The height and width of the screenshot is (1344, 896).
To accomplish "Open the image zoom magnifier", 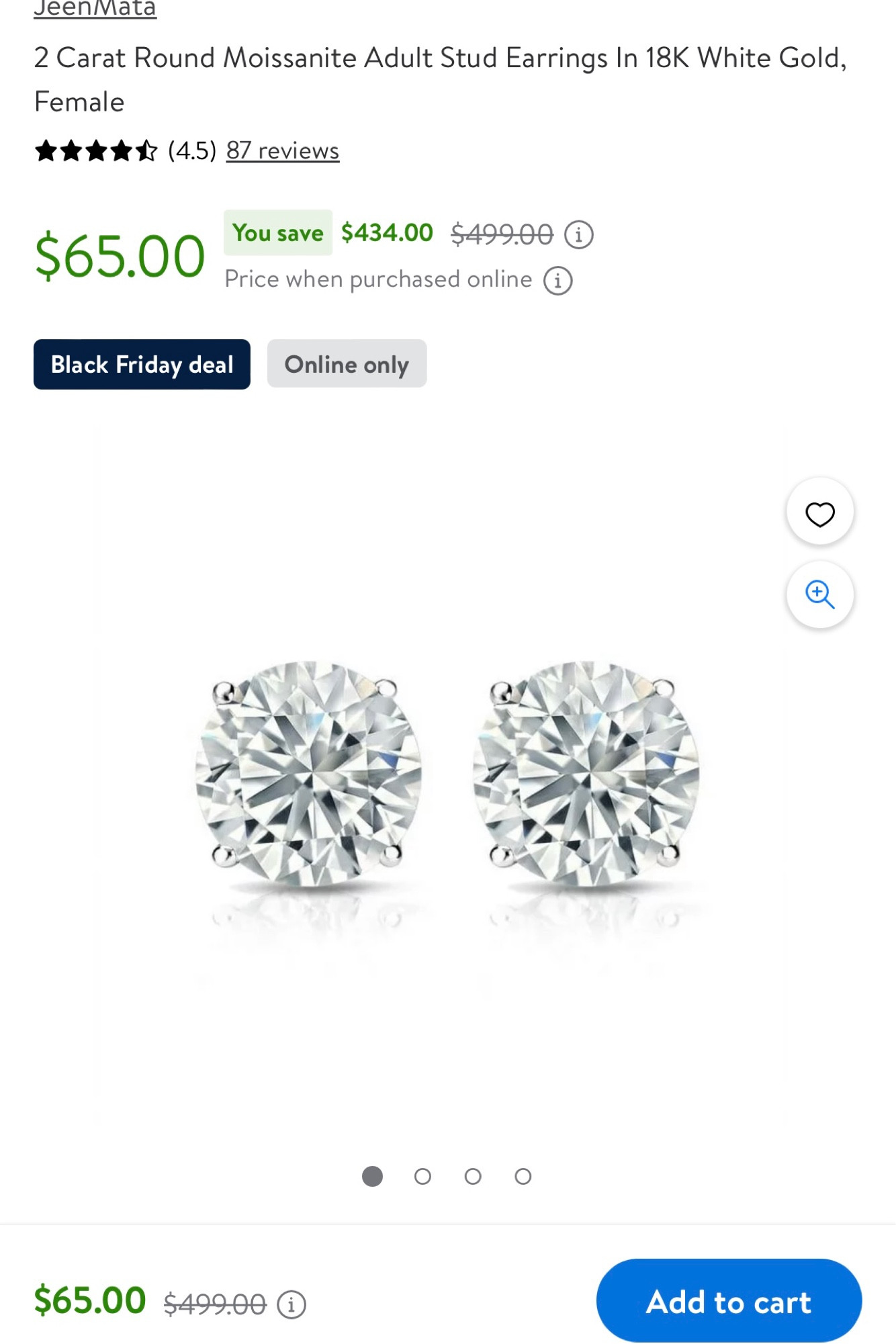I will click(820, 594).
